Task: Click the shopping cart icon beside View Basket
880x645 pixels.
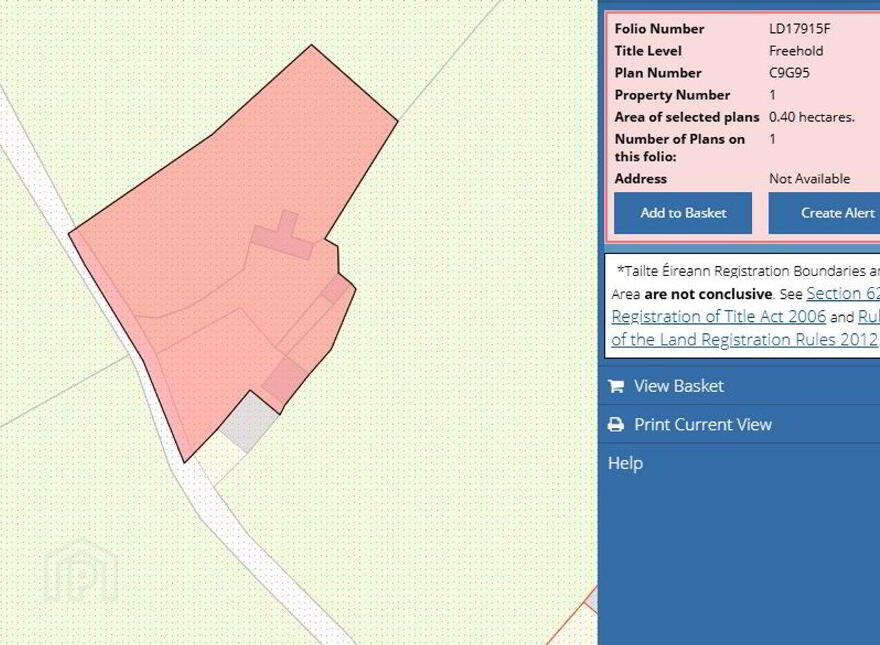Action: point(616,386)
